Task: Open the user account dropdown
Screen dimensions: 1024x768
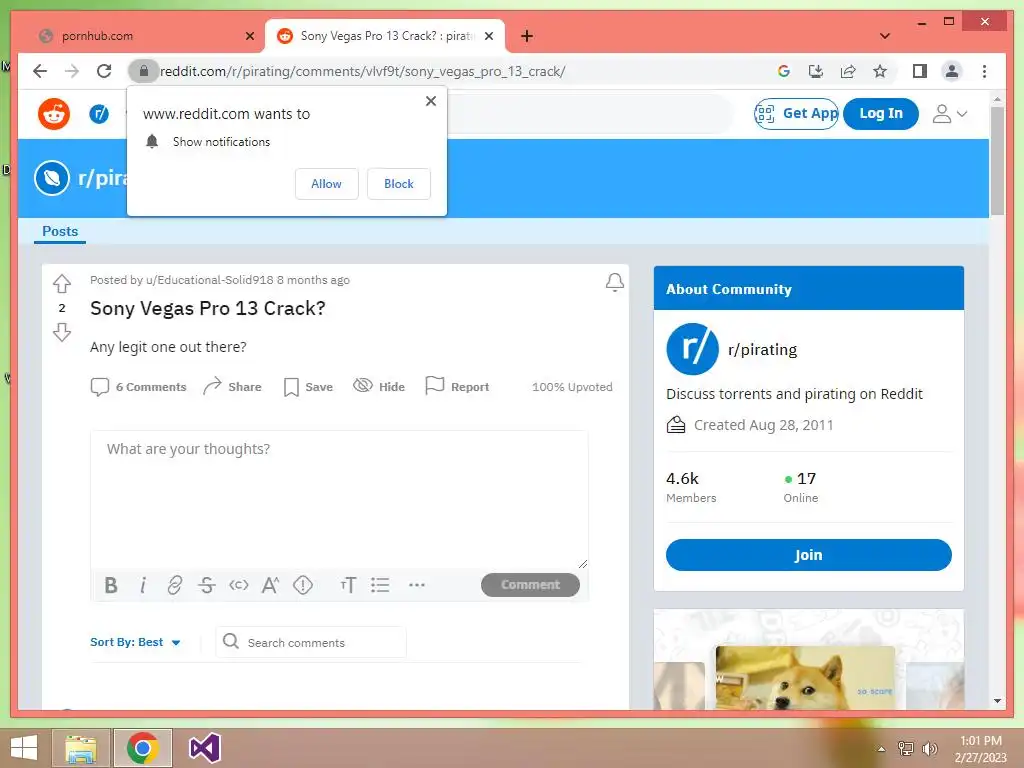Action: (x=950, y=114)
